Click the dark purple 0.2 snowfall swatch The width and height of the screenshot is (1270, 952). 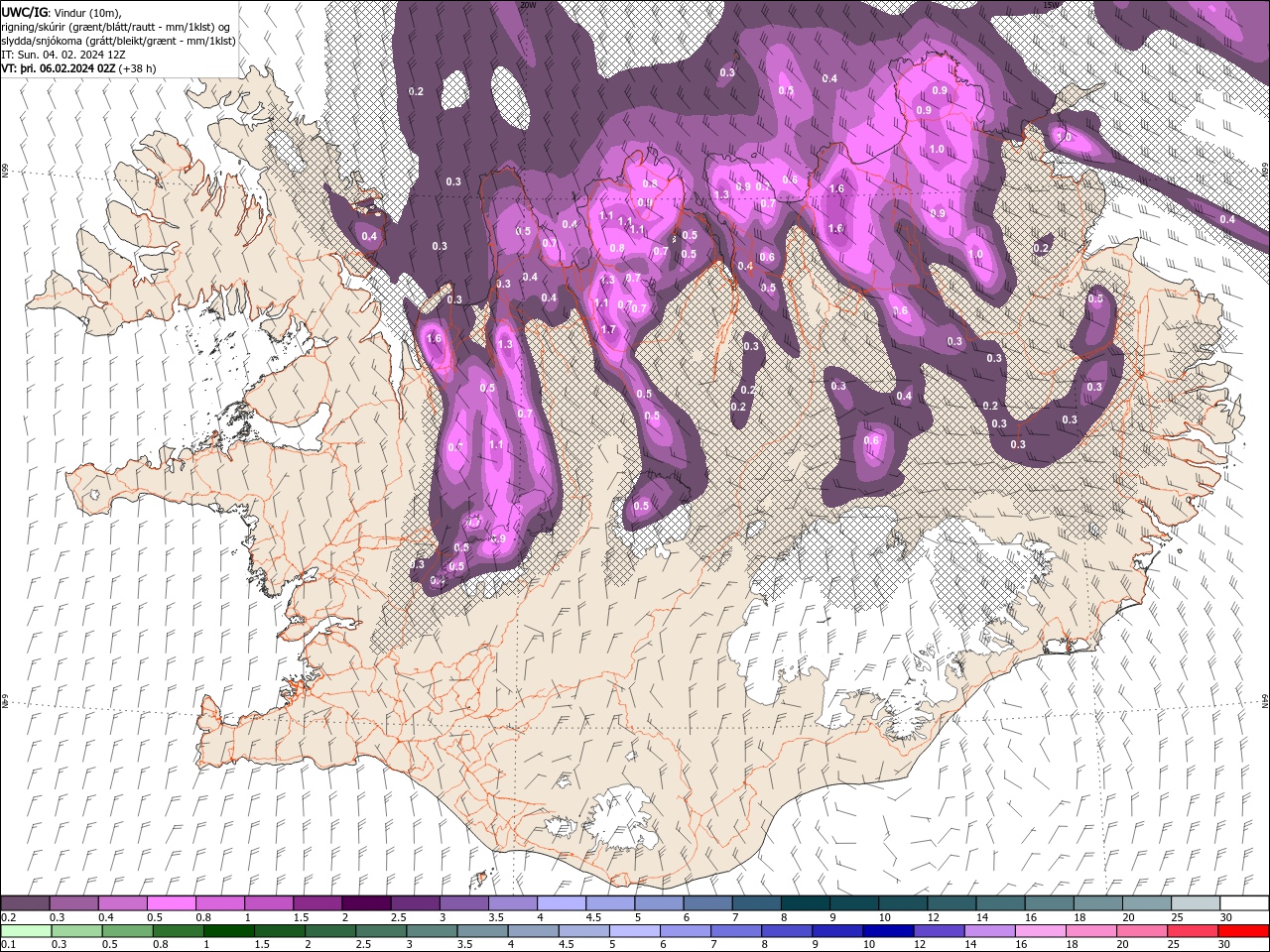[25, 903]
